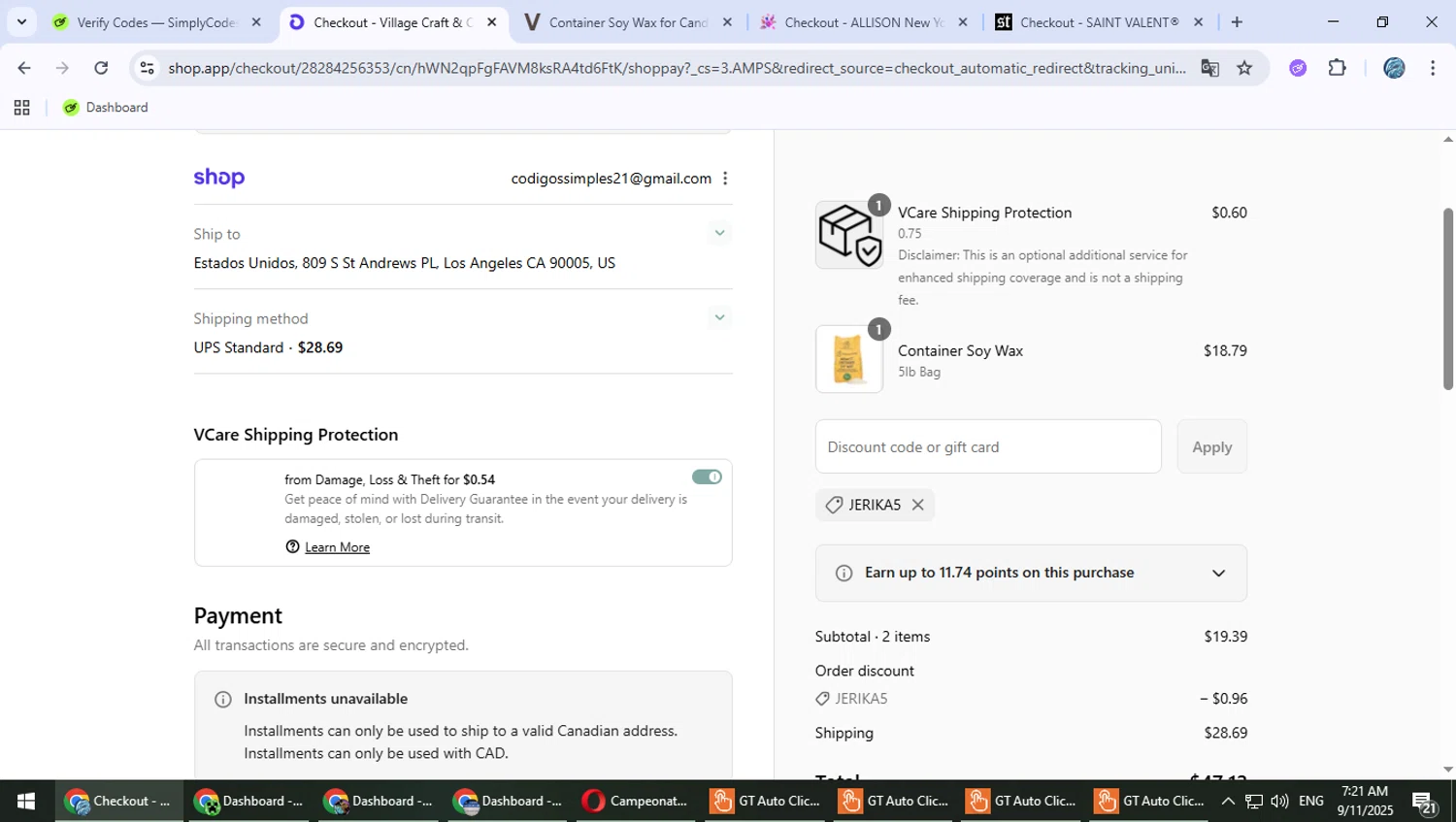Close the Checkout Village Craft tab

[x=491, y=22]
